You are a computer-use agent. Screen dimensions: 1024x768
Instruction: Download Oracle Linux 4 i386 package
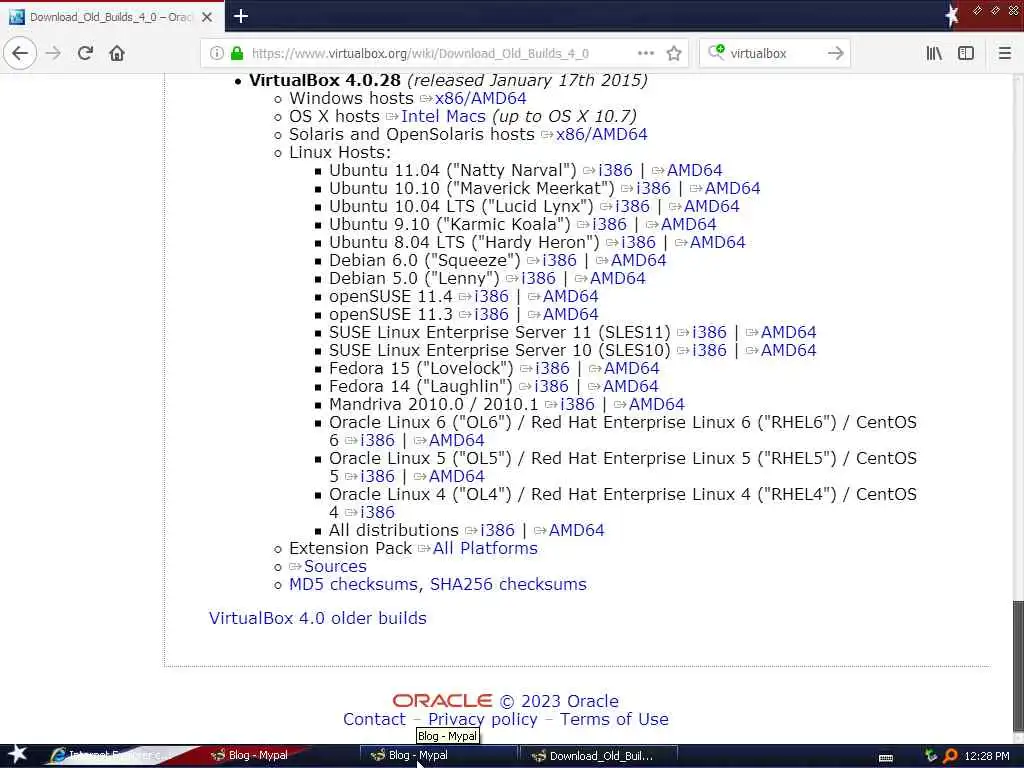pos(377,512)
